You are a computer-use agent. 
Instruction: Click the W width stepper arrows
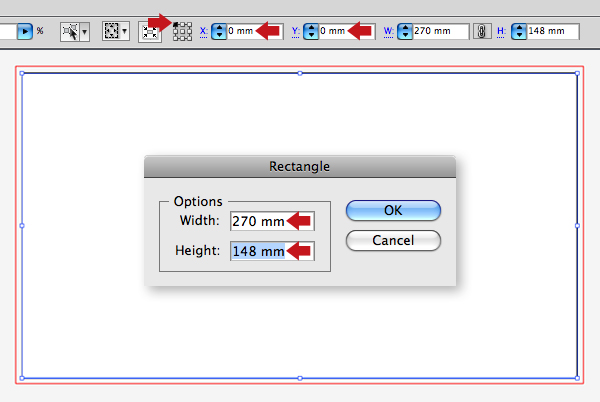pos(405,31)
